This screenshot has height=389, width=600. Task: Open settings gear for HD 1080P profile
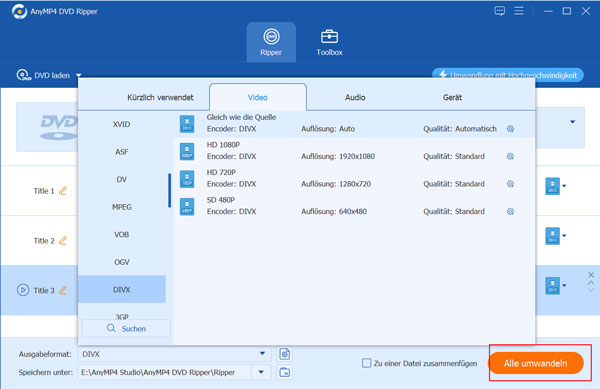coord(510,156)
